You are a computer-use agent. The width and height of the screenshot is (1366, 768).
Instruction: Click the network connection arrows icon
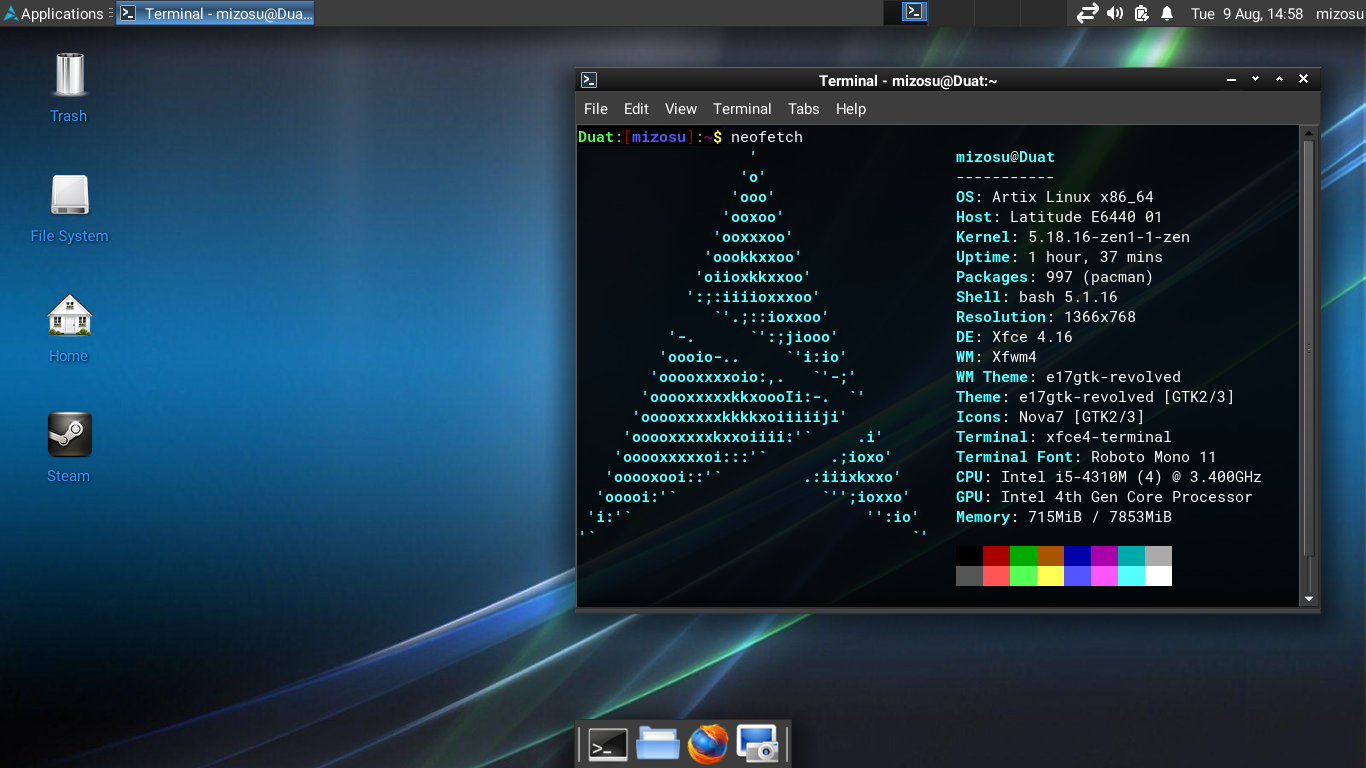pos(1087,13)
